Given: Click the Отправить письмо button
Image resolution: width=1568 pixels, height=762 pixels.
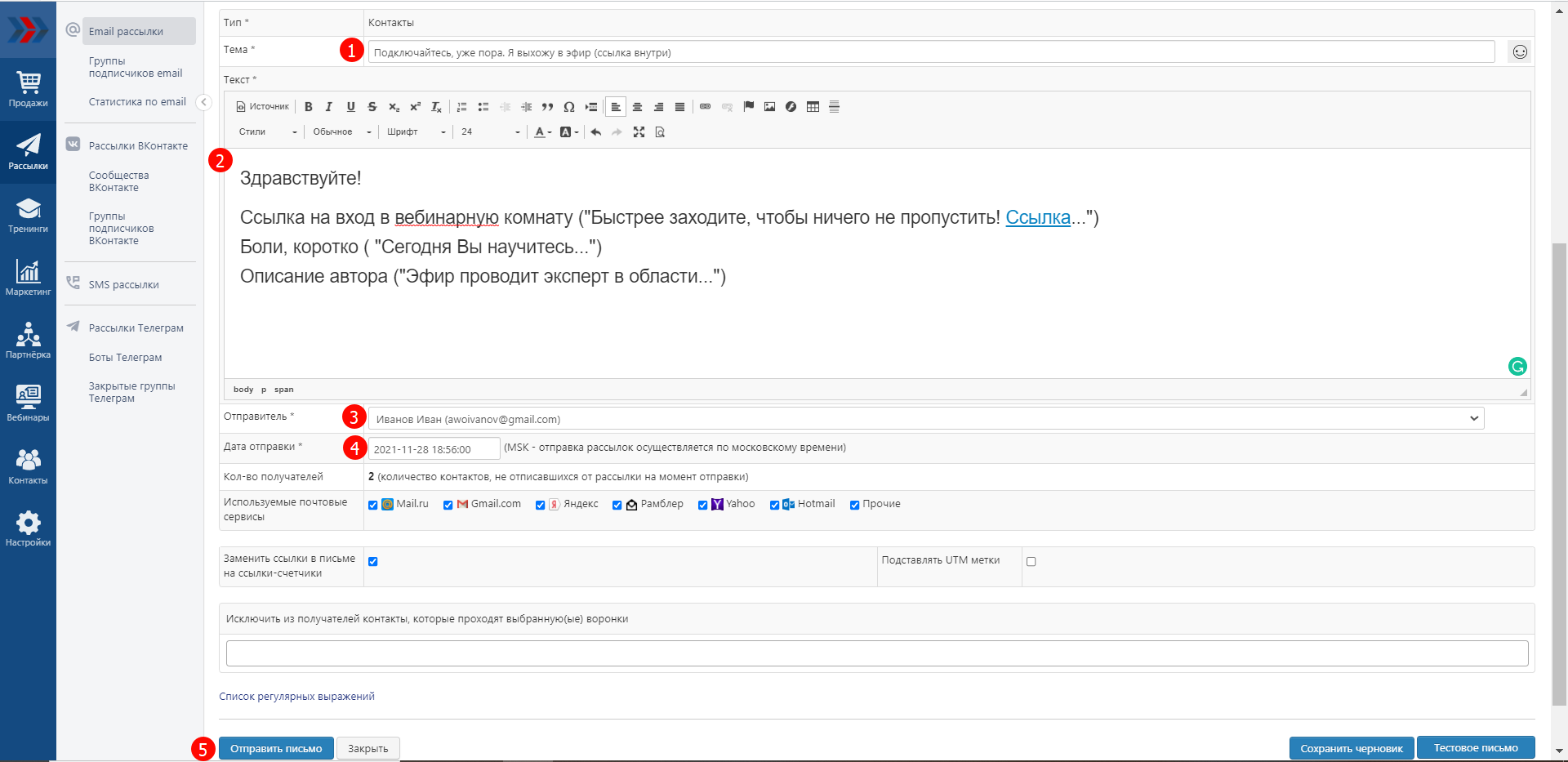Looking at the screenshot, I should click(276, 749).
